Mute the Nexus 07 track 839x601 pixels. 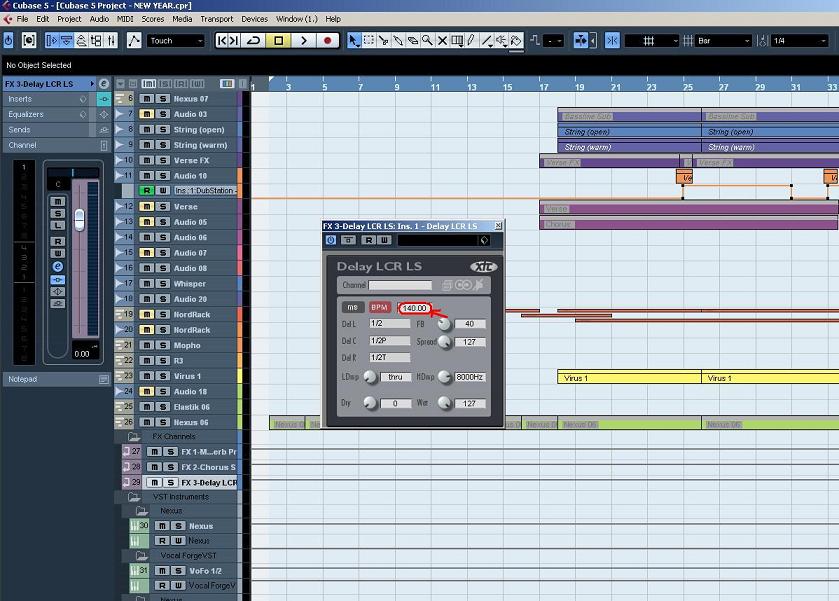[x=147, y=98]
